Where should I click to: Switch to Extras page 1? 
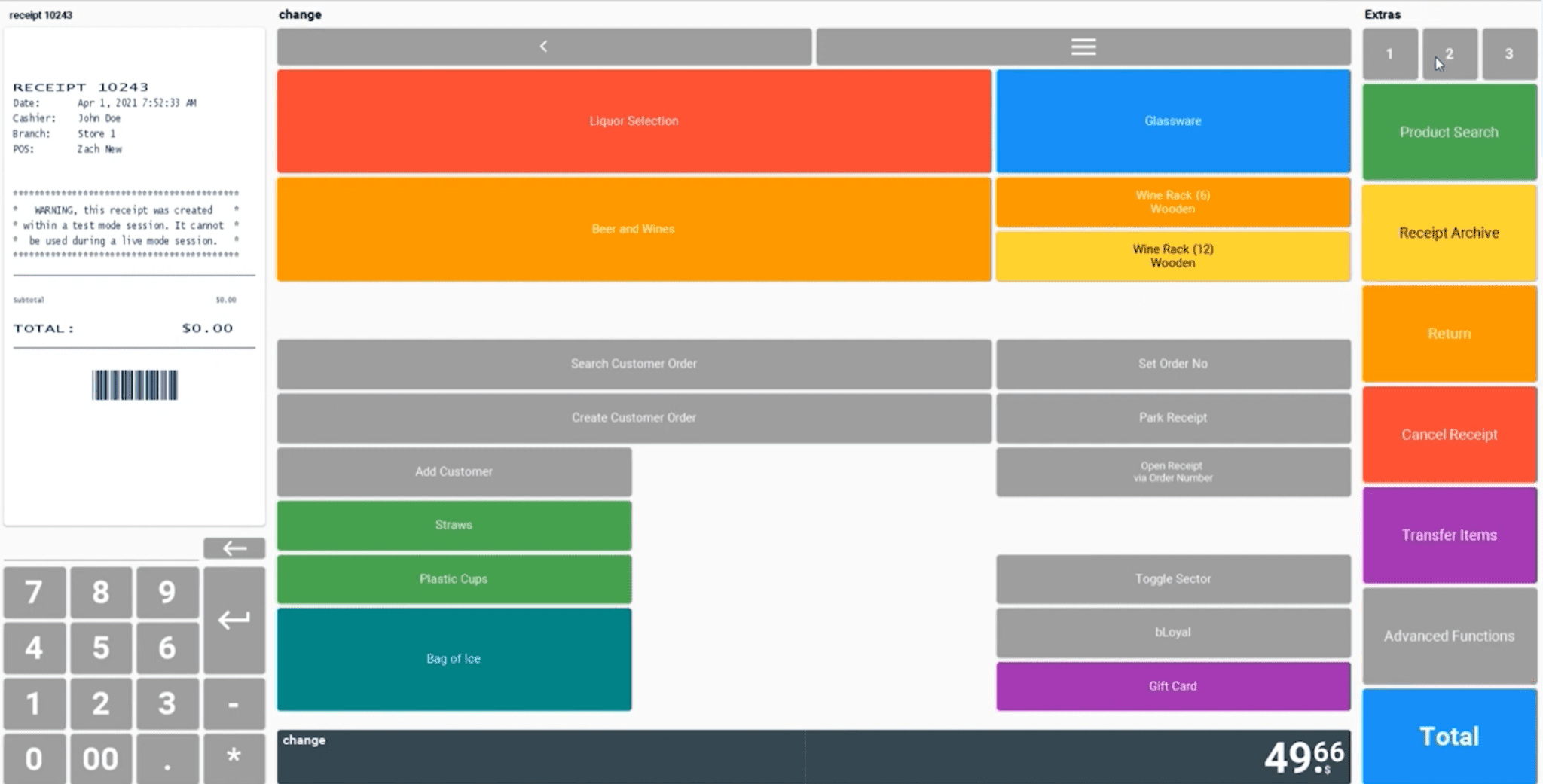tap(1389, 54)
